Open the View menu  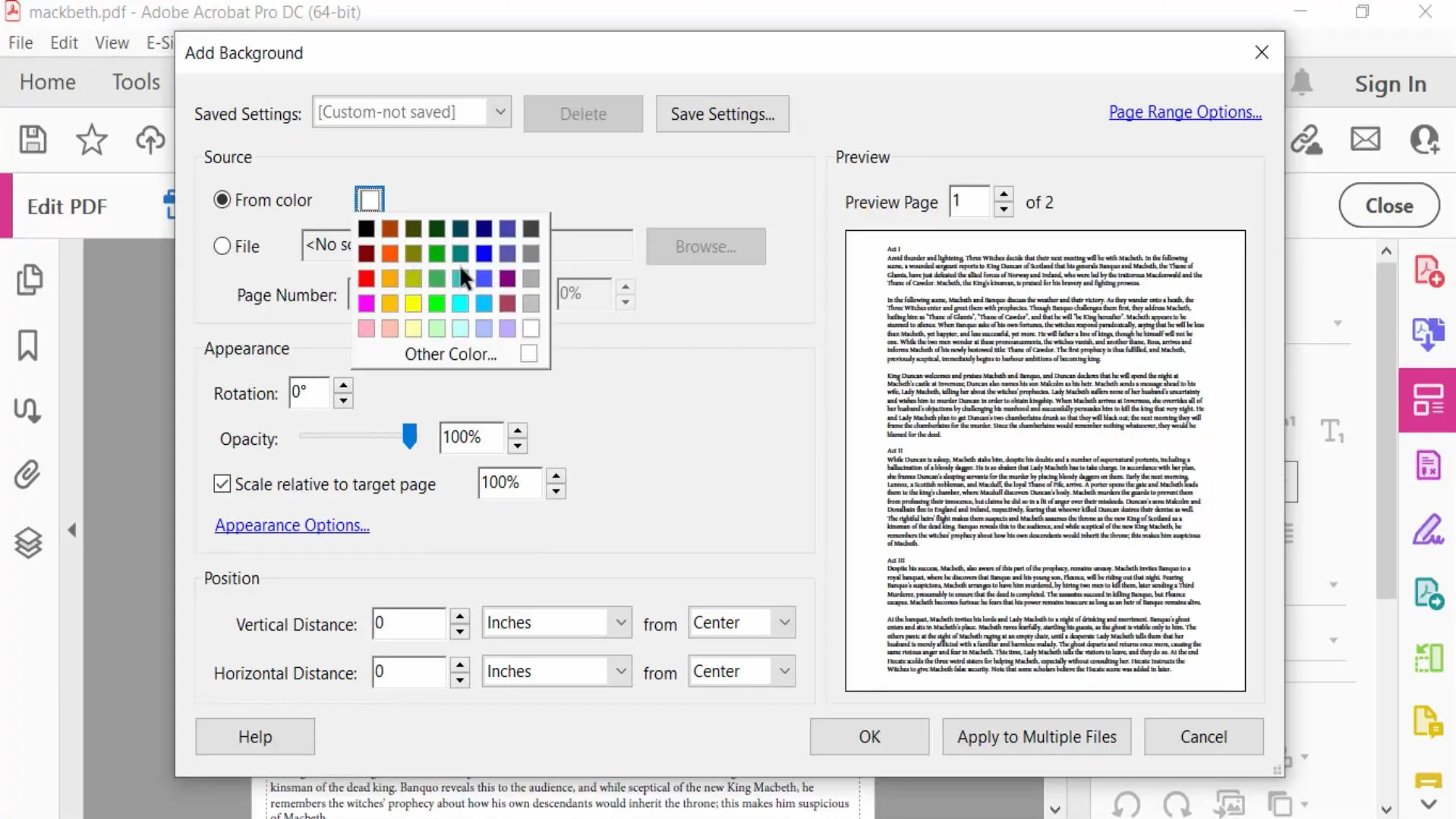click(112, 43)
